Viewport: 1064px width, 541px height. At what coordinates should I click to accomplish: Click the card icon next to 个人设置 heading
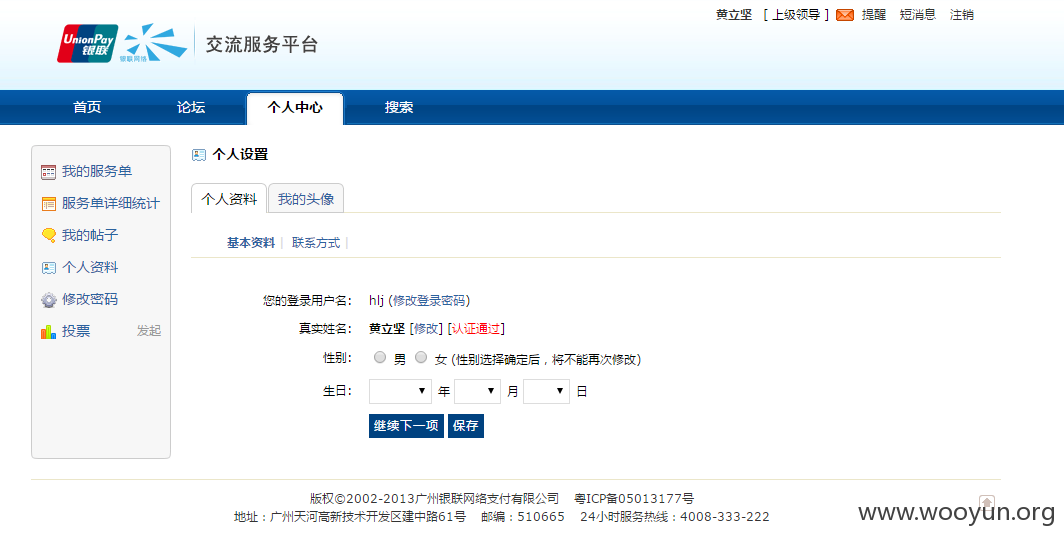click(199, 155)
